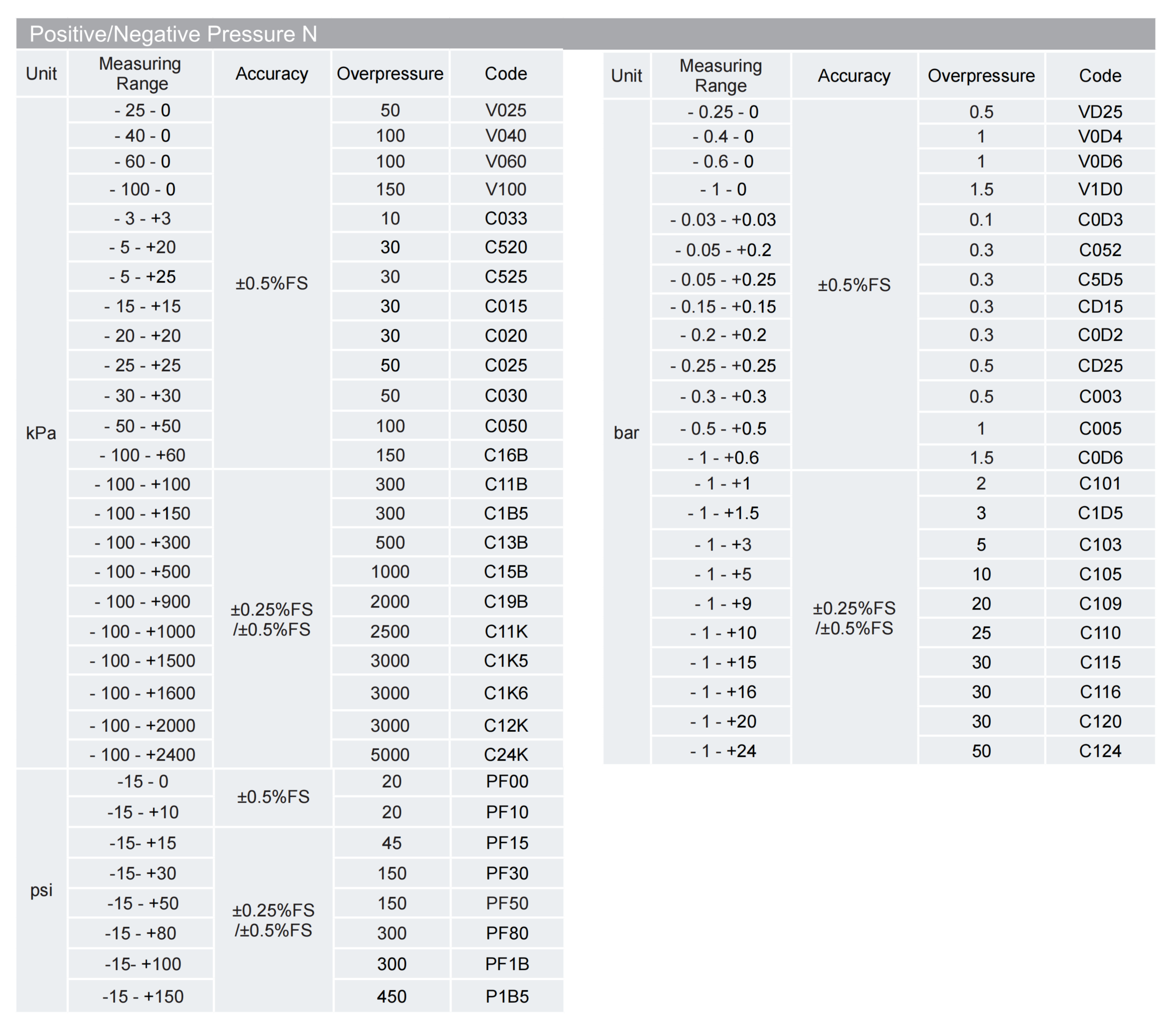Viewport: 1175px width, 1036px height.
Task: Select the C16B code cell
Action: pos(505,455)
